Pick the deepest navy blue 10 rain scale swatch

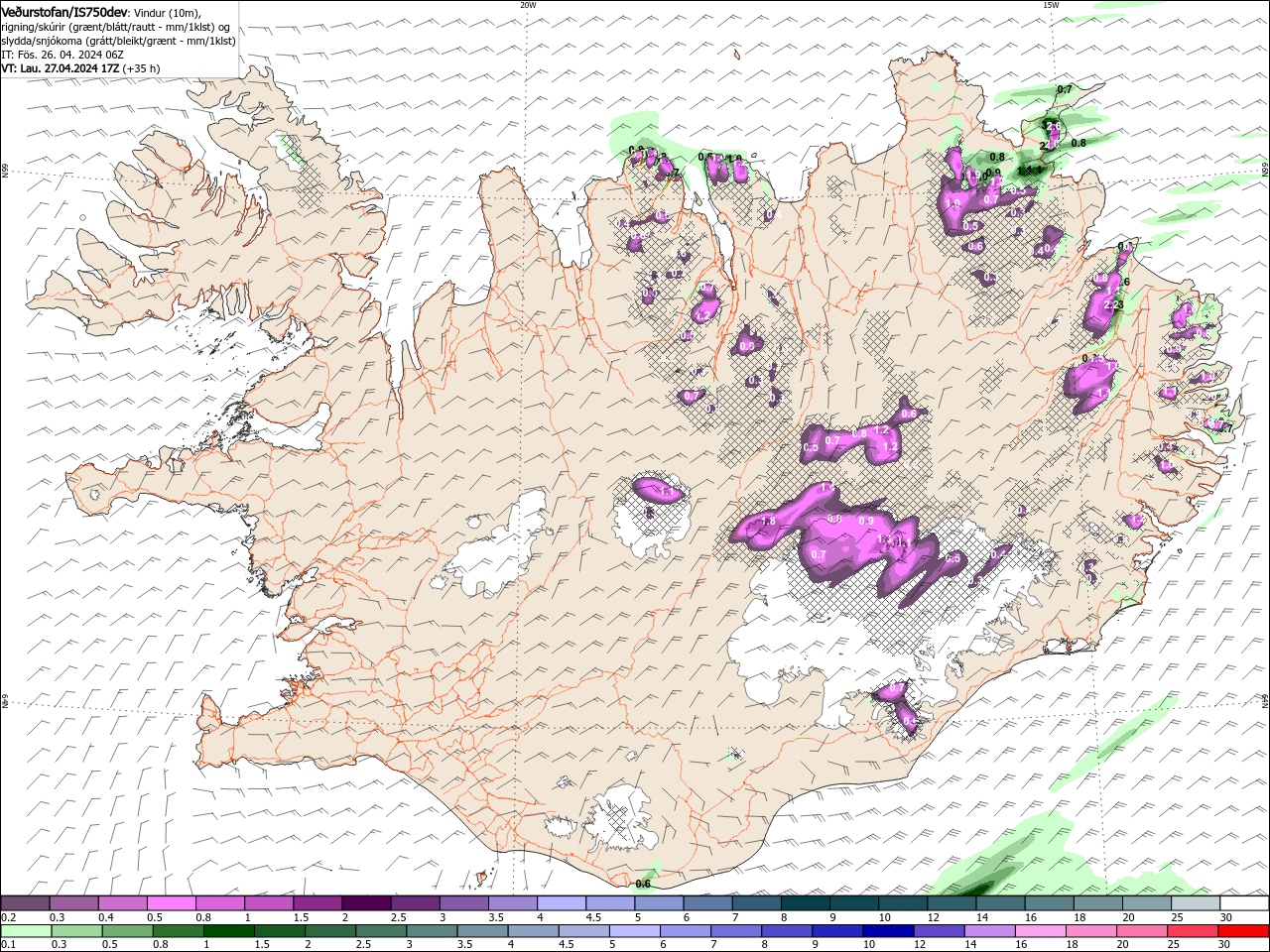click(x=888, y=931)
